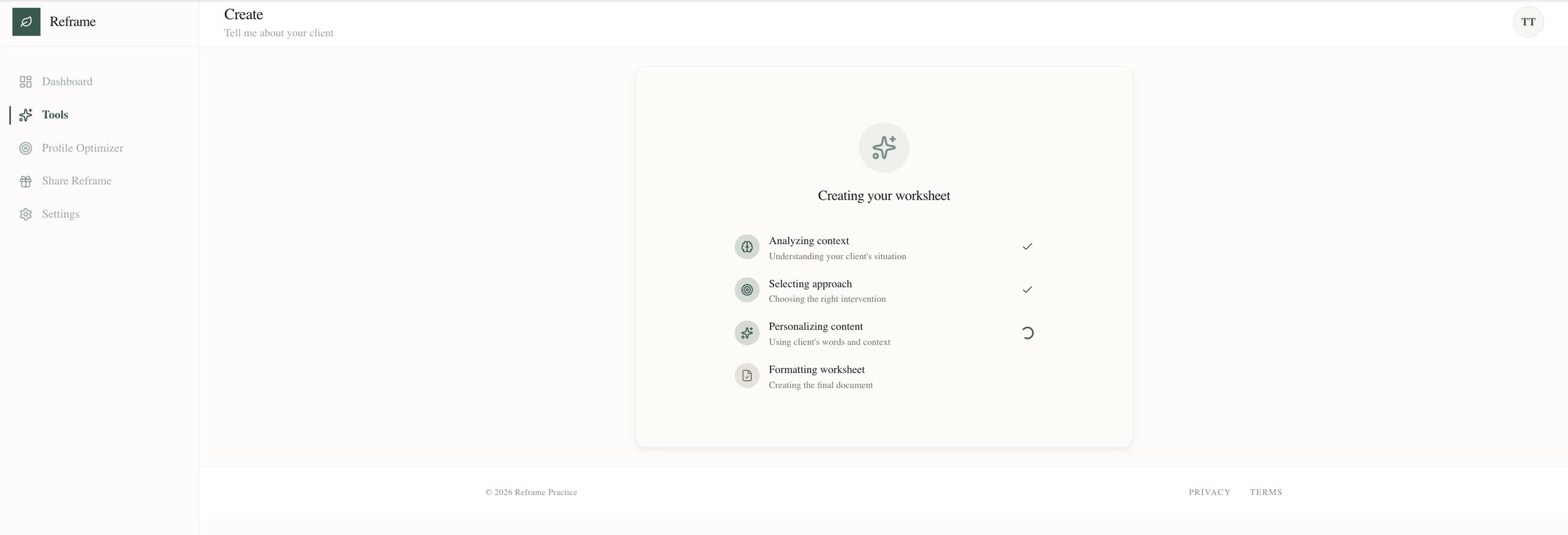Click the Reframe leaf logo icon
The width and height of the screenshot is (1568, 535).
pos(26,22)
